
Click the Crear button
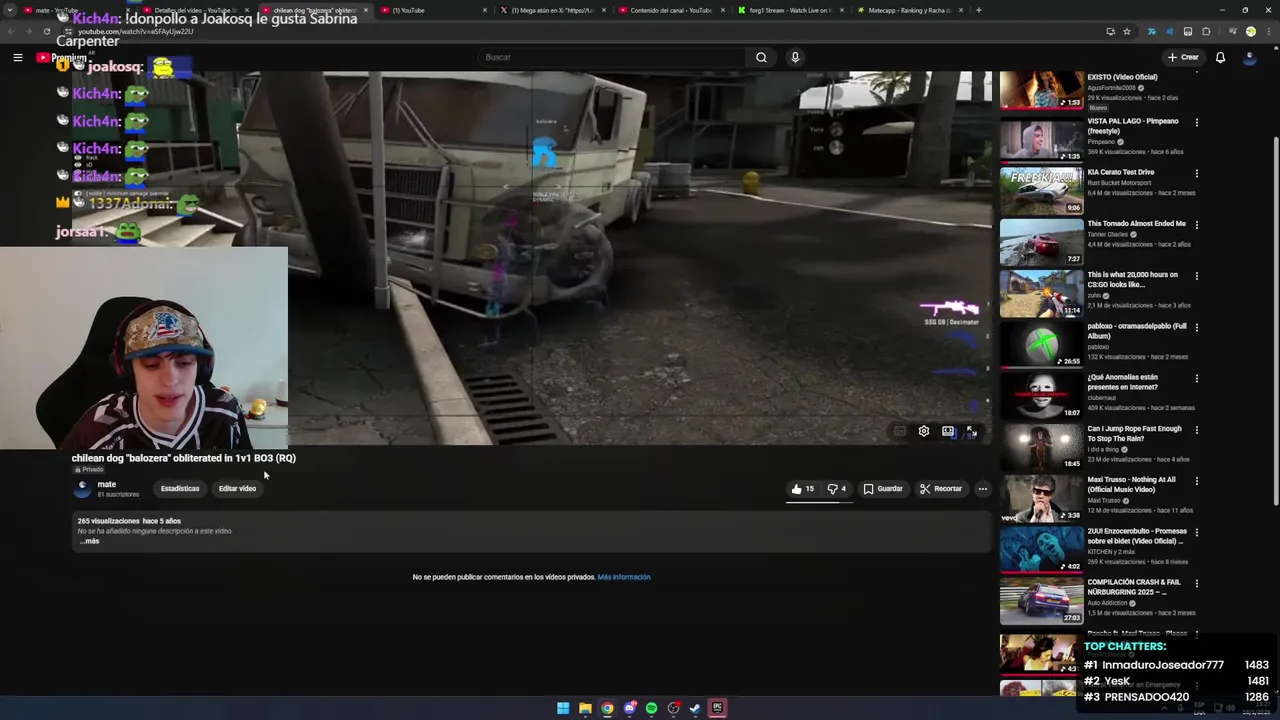coord(1183,57)
